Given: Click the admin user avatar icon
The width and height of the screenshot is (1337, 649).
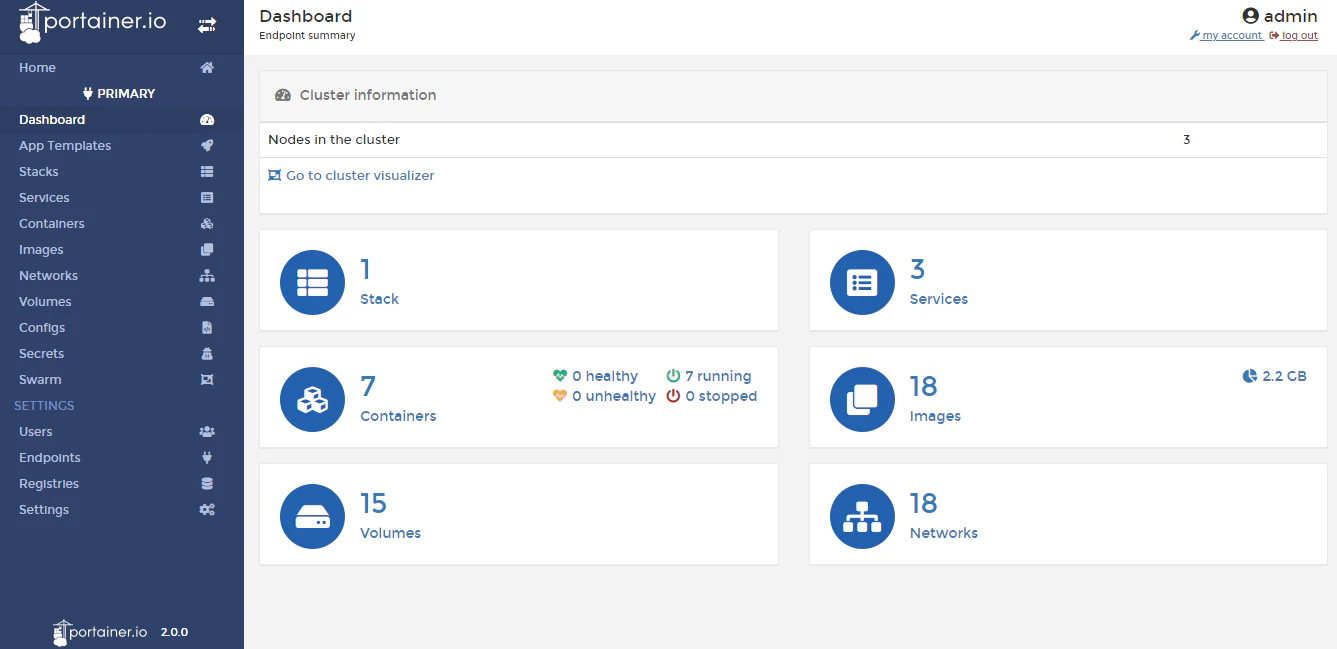Looking at the screenshot, I should (1250, 16).
